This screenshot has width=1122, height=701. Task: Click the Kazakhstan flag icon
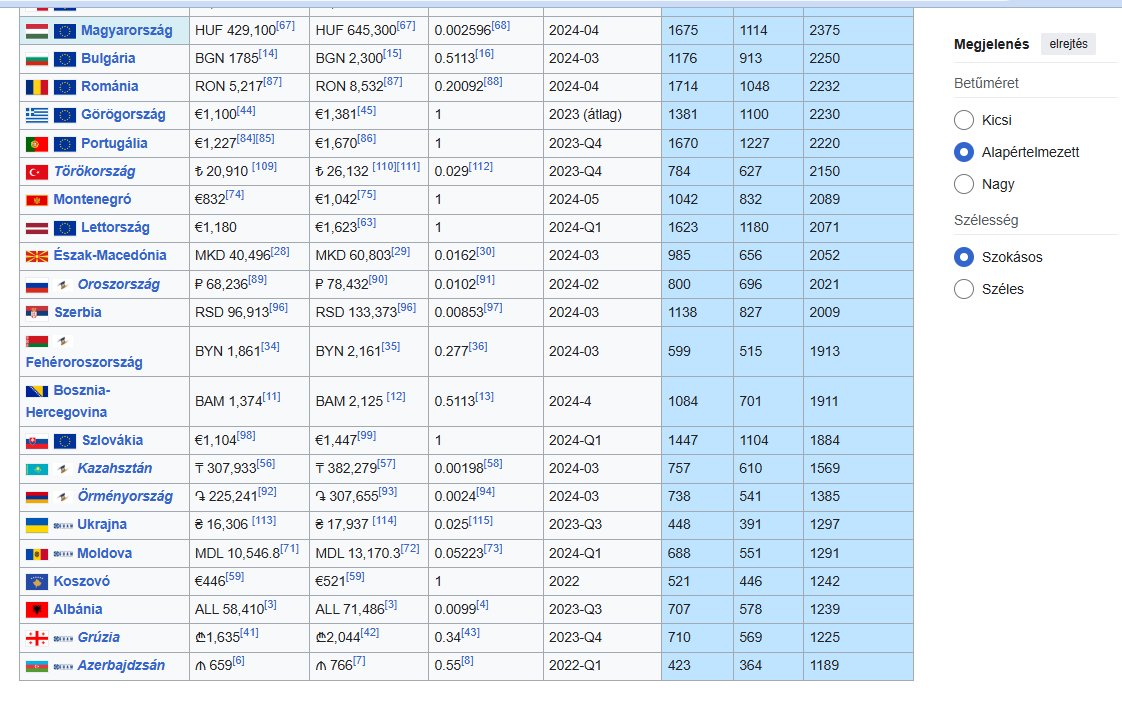point(36,469)
